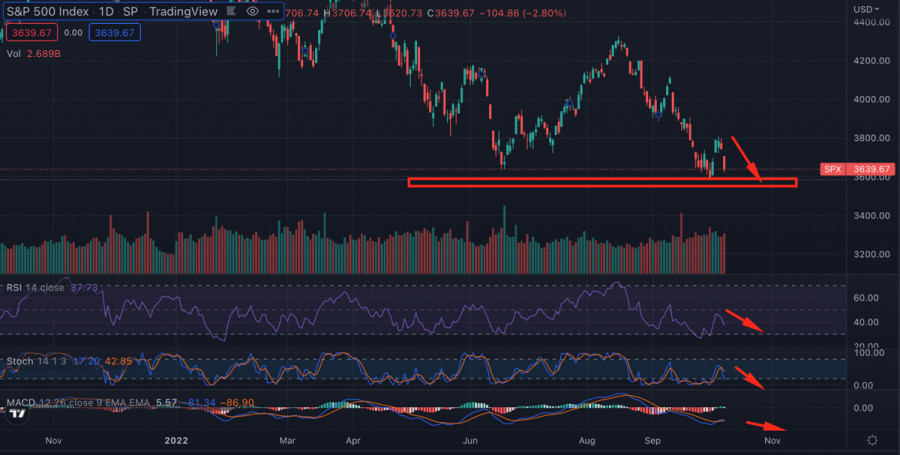Select the red support zone rectangle
The width and height of the screenshot is (900, 455).
602,182
